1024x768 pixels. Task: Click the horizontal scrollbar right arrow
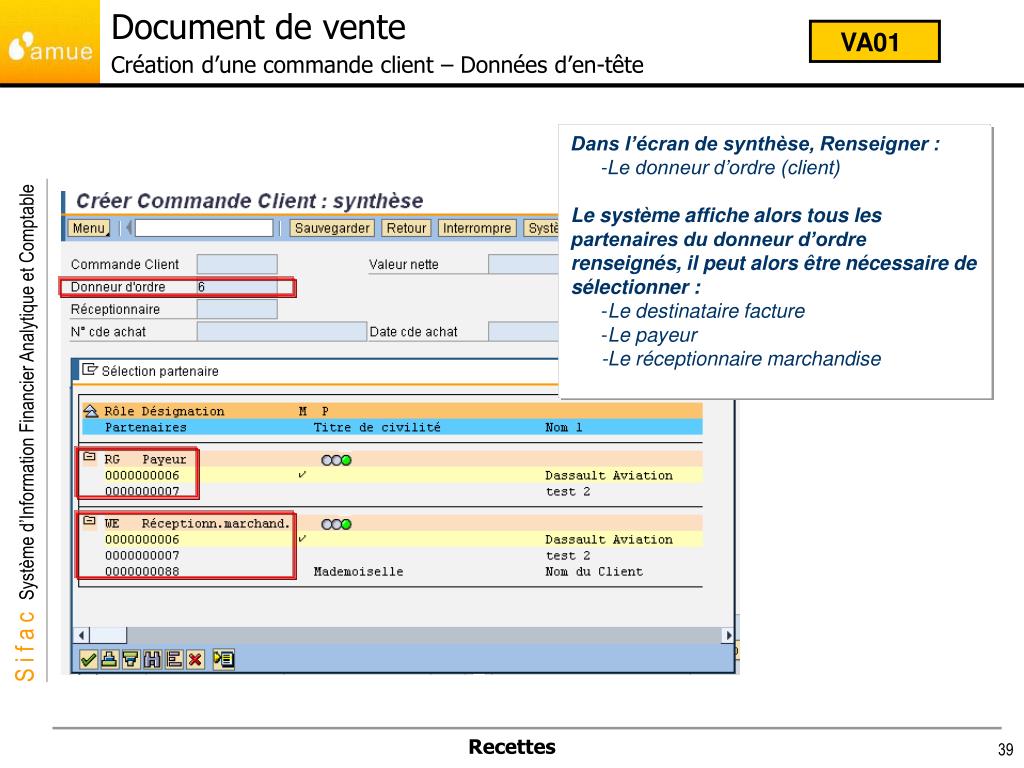tap(728, 635)
